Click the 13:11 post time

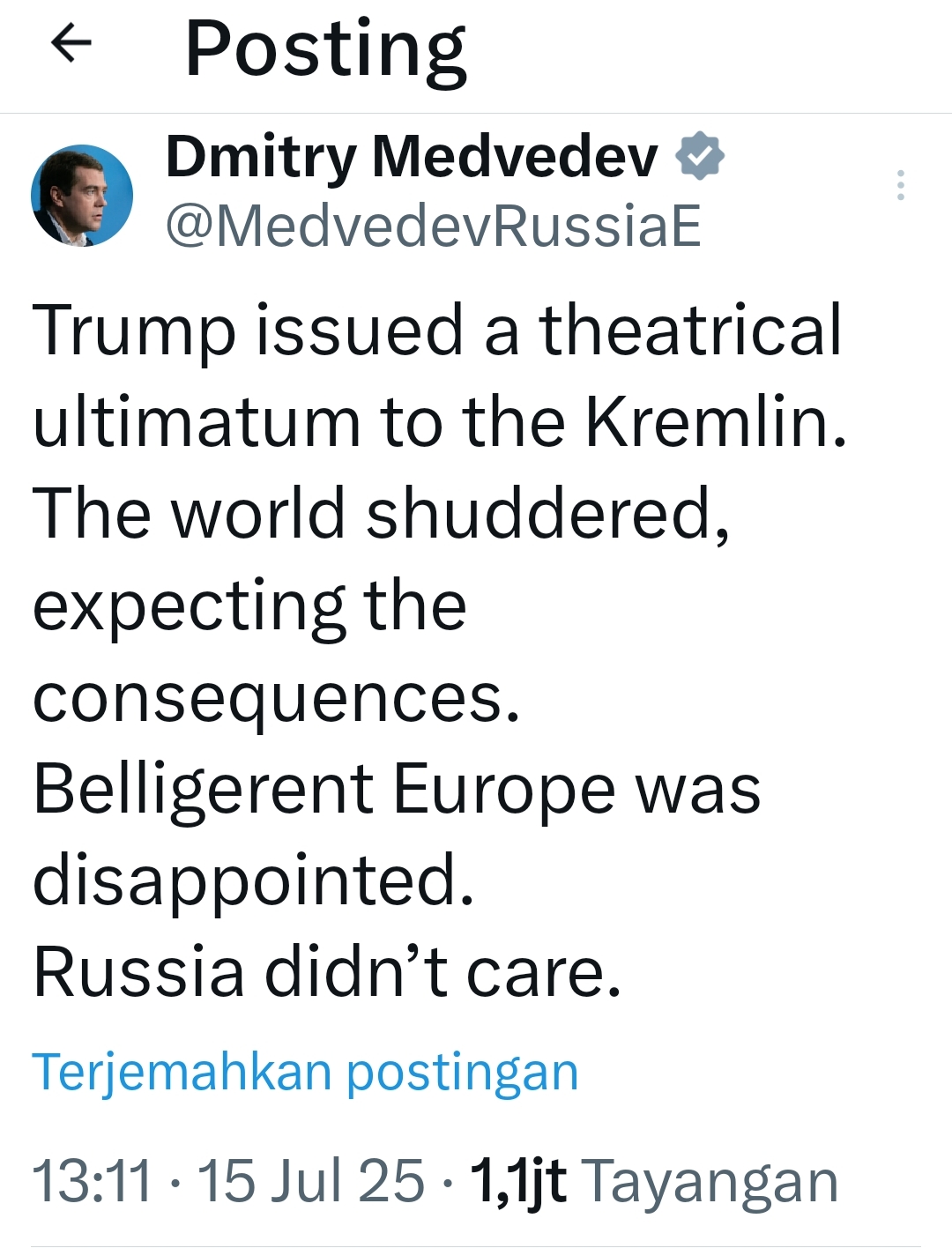(92, 1181)
